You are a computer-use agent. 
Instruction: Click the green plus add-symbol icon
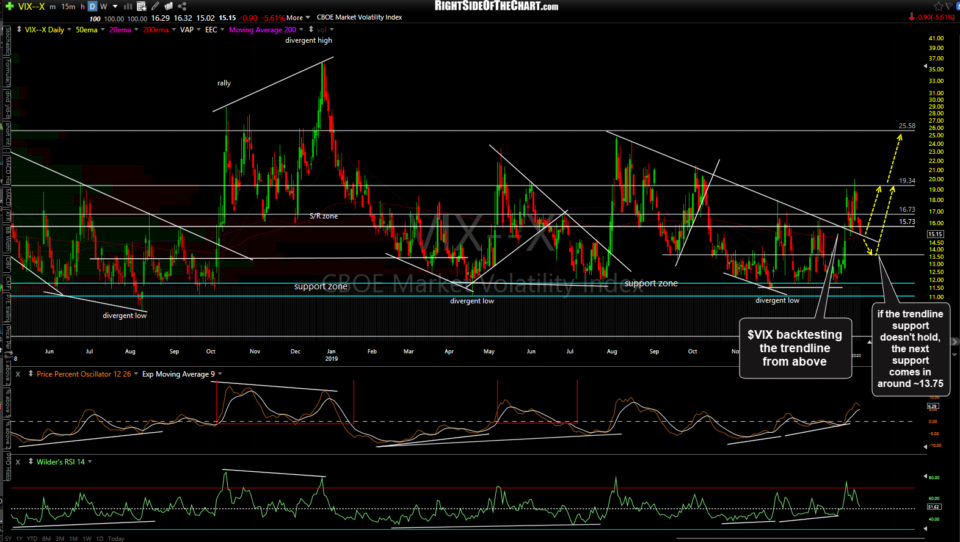click(x=10, y=6)
